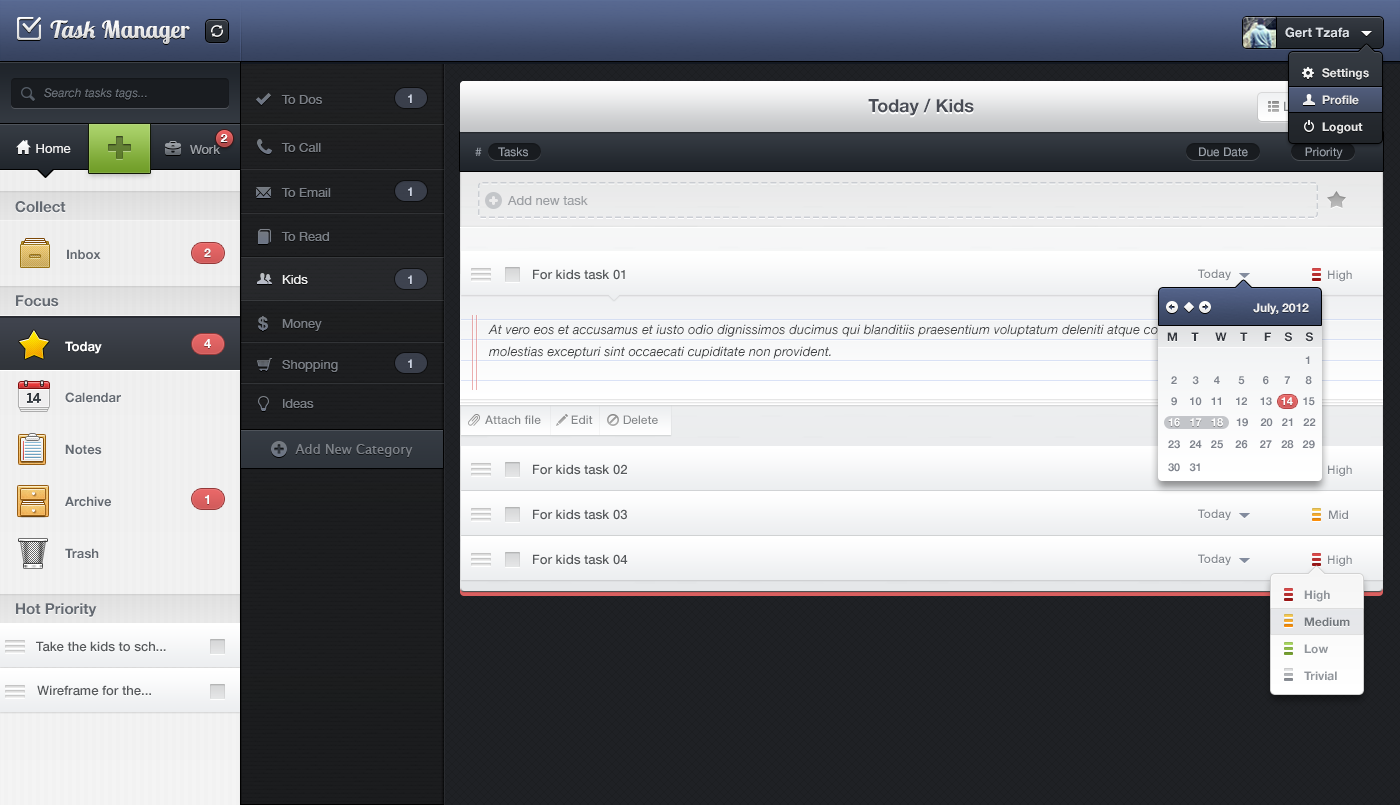Click the Search tasks tags field

pyautogui.click(x=120, y=93)
